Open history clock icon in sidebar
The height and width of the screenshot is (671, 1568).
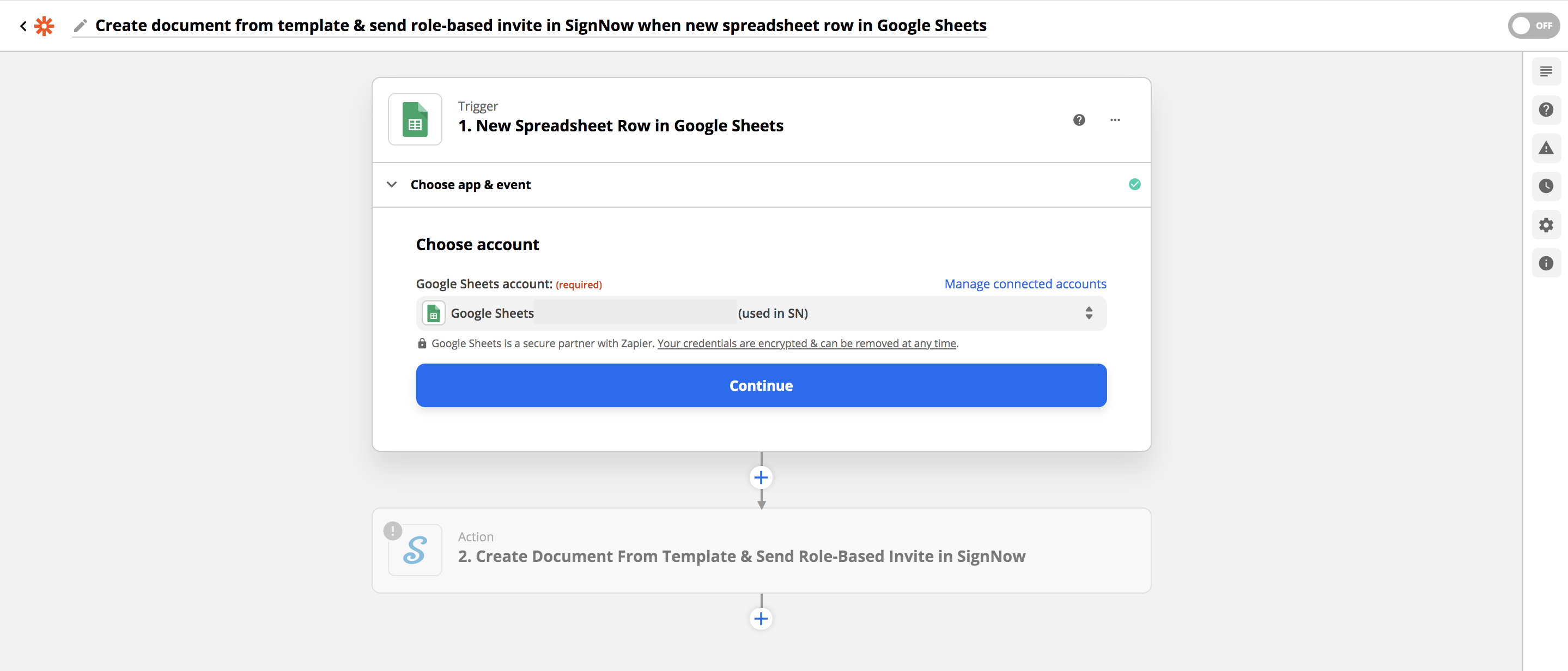click(1546, 186)
